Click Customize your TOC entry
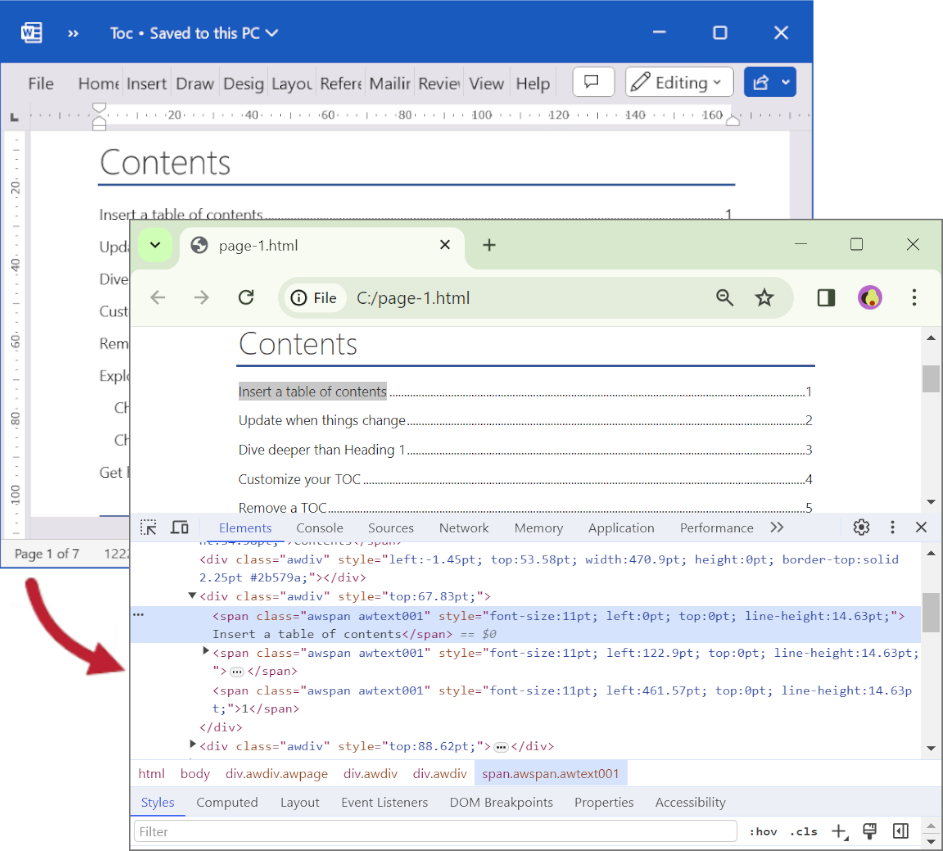This screenshot has width=943, height=851. click(299, 479)
